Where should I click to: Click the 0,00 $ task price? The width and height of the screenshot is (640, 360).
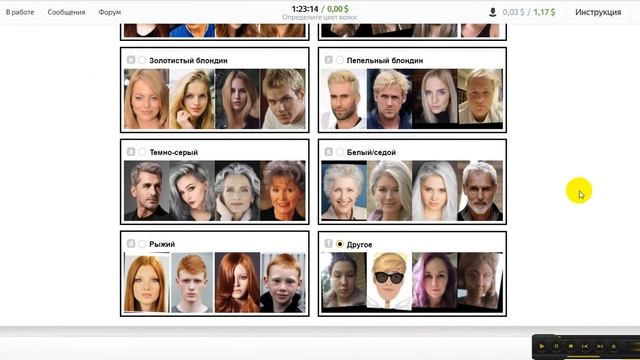pos(338,9)
